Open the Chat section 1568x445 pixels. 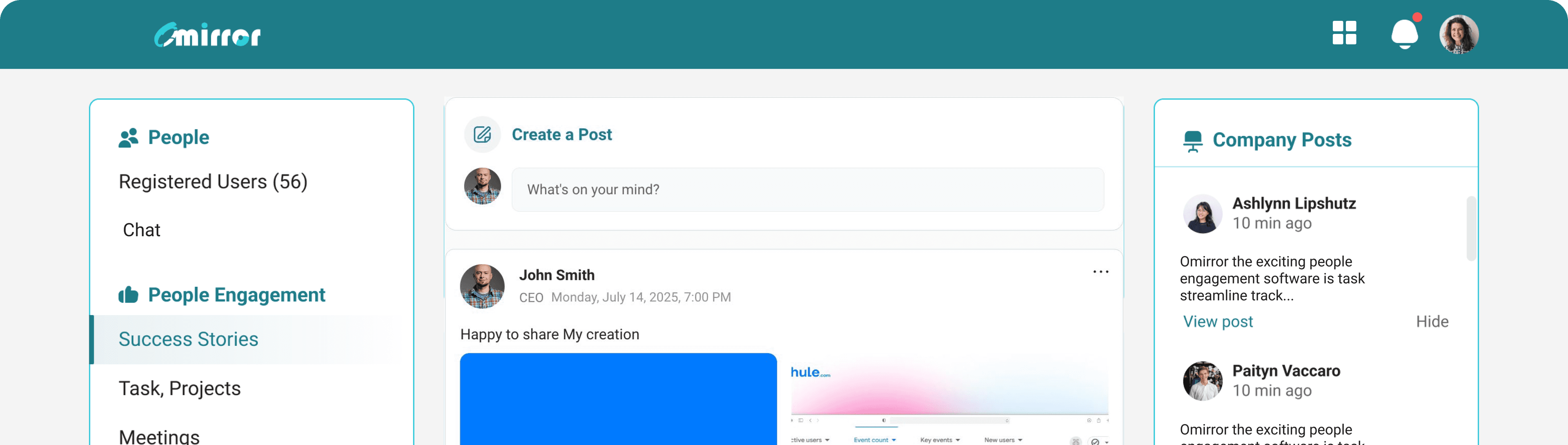tap(142, 230)
